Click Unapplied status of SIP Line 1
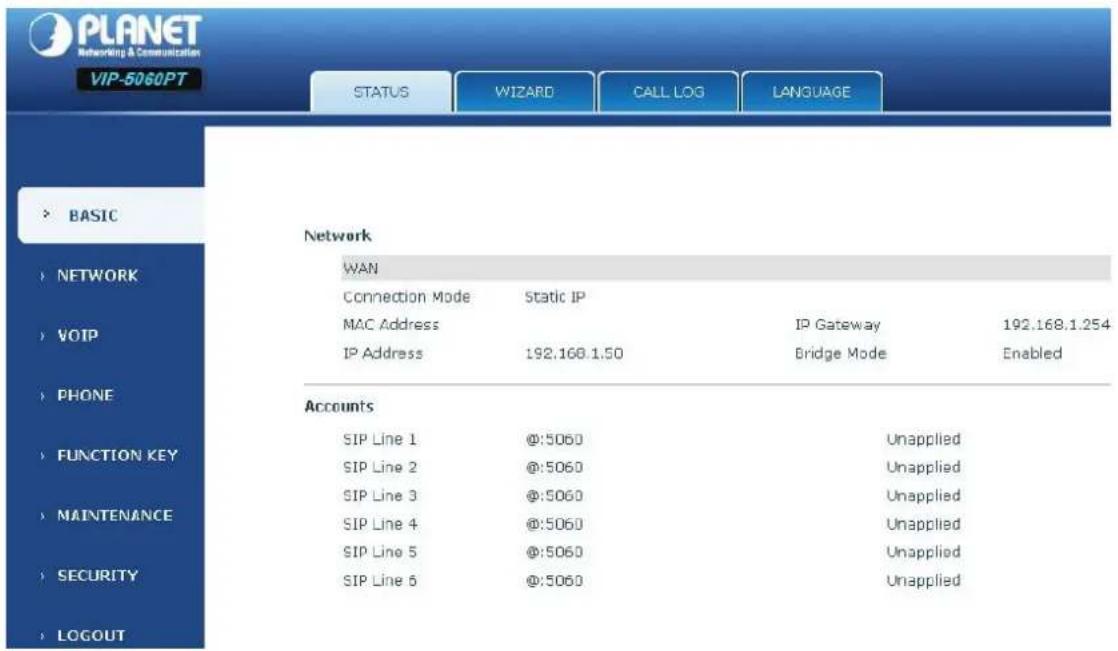The image size is (1118, 651). coord(923,439)
